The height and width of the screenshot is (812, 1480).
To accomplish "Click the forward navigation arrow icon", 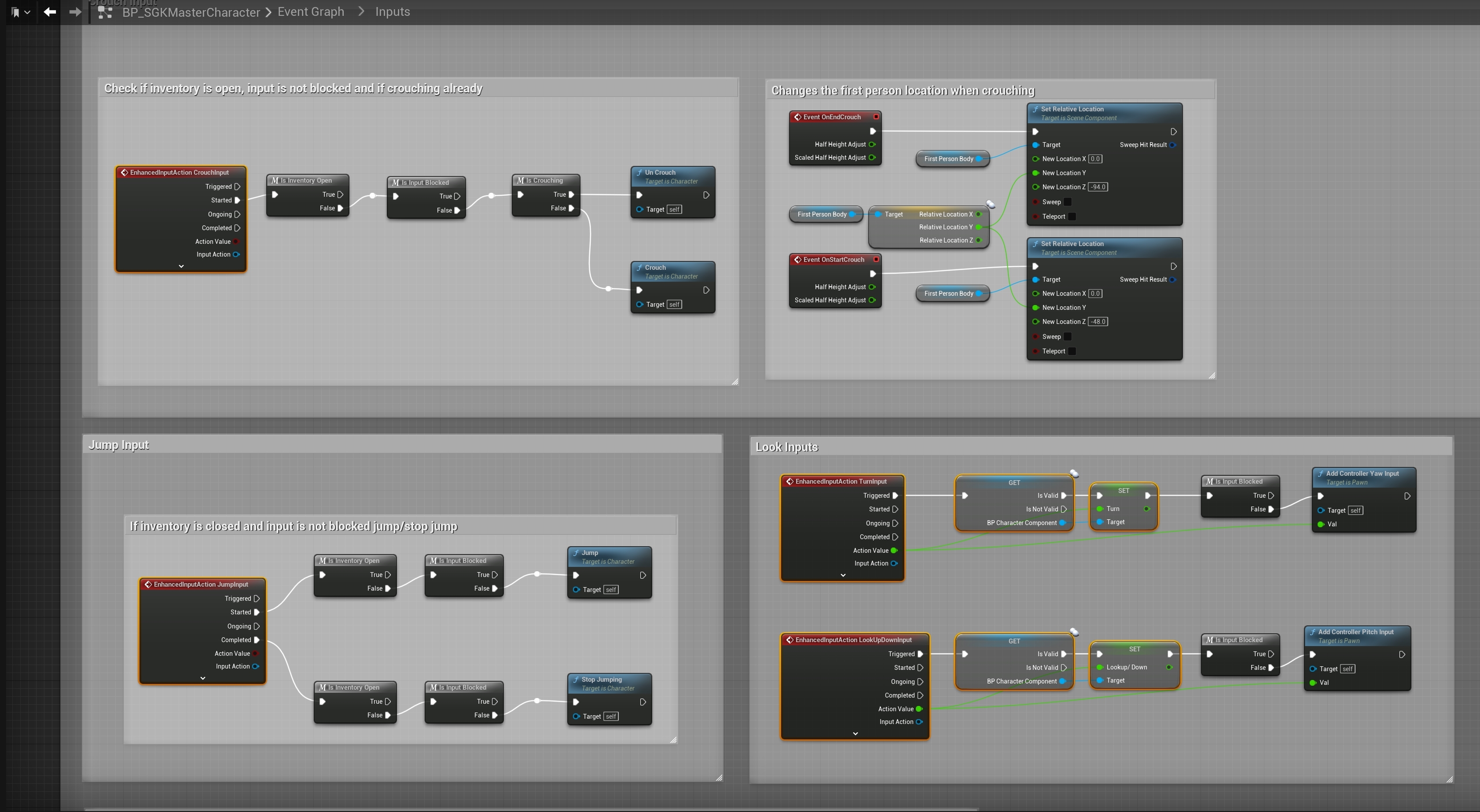I will [75, 11].
